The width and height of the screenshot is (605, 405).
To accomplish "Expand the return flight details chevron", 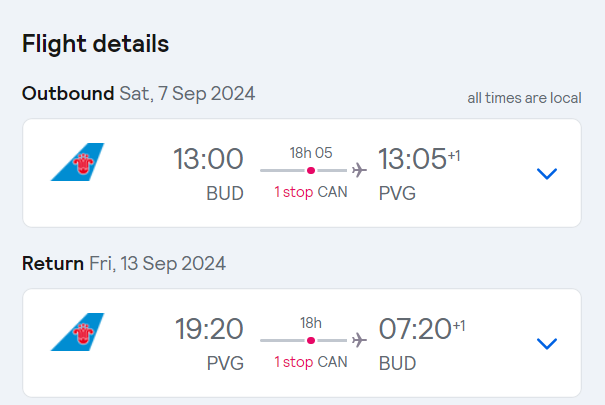I will 547,343.
